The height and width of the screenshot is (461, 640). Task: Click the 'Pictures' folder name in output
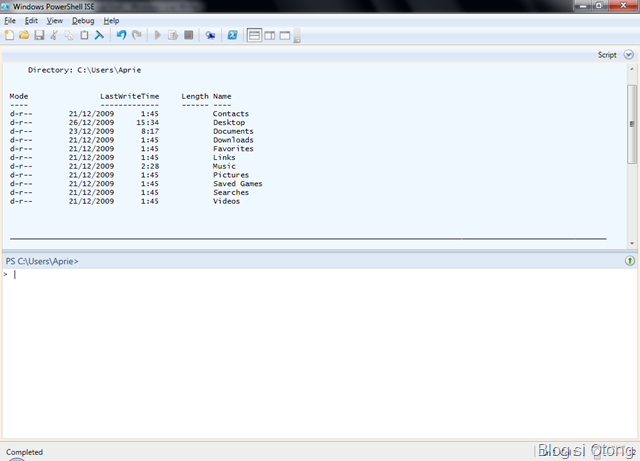pos(231,175)
